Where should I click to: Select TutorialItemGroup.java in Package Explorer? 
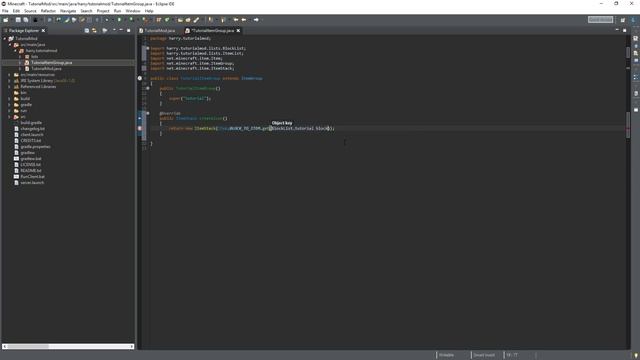click(x=51, y=63)
